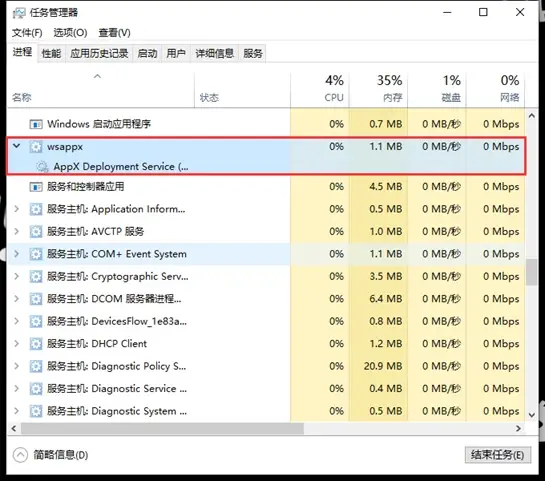Switch to the 用户 tab

point(176,54)
